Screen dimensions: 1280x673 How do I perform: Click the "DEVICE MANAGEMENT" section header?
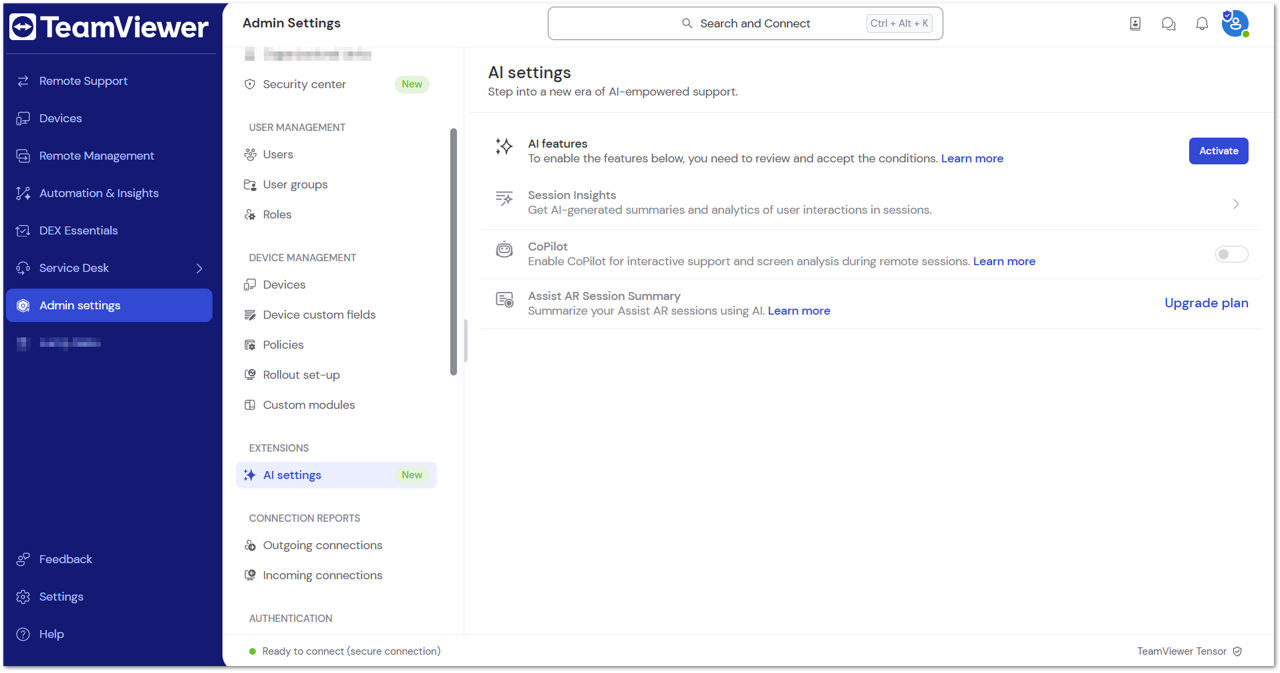coord(302,258)
